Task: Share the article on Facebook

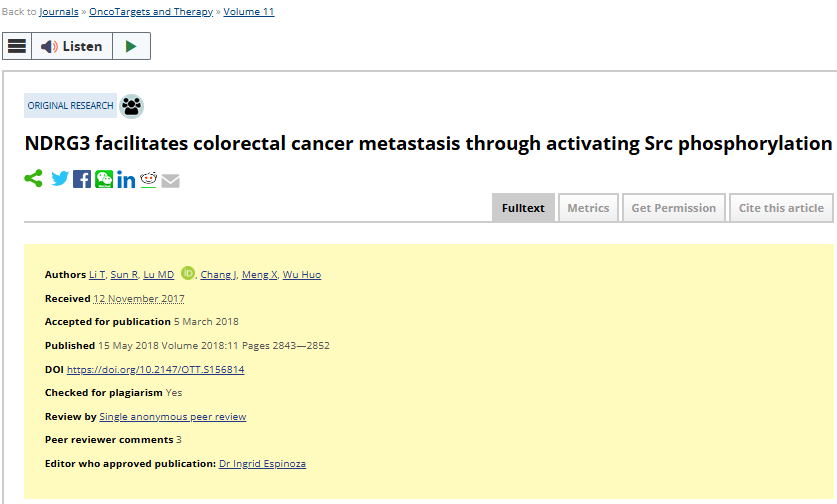Action: coord(82,179)
